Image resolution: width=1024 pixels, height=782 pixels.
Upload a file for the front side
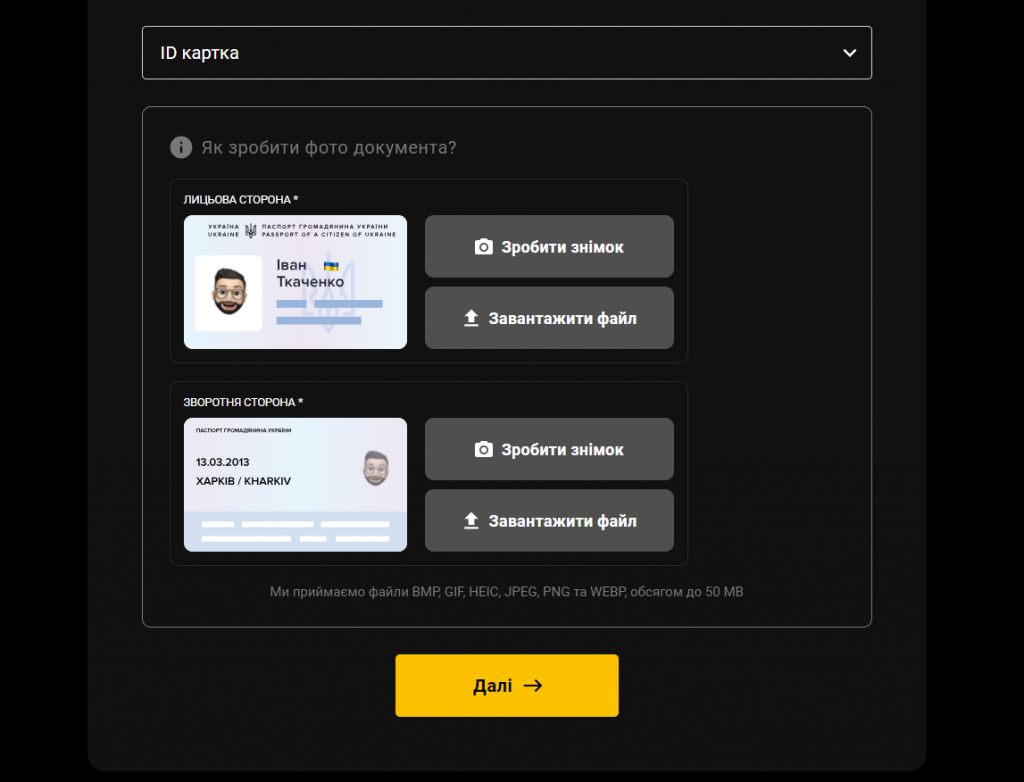(x=549, y=318)
